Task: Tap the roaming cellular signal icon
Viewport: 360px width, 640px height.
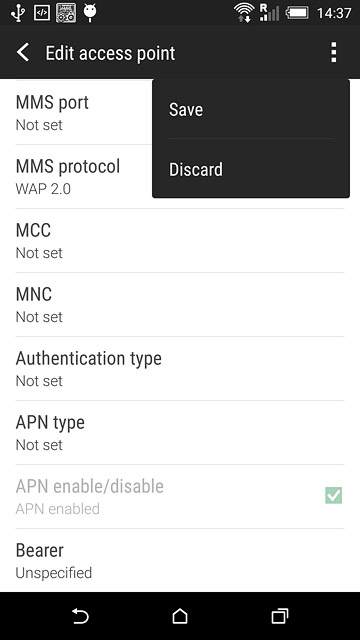Action: (269, 13)
